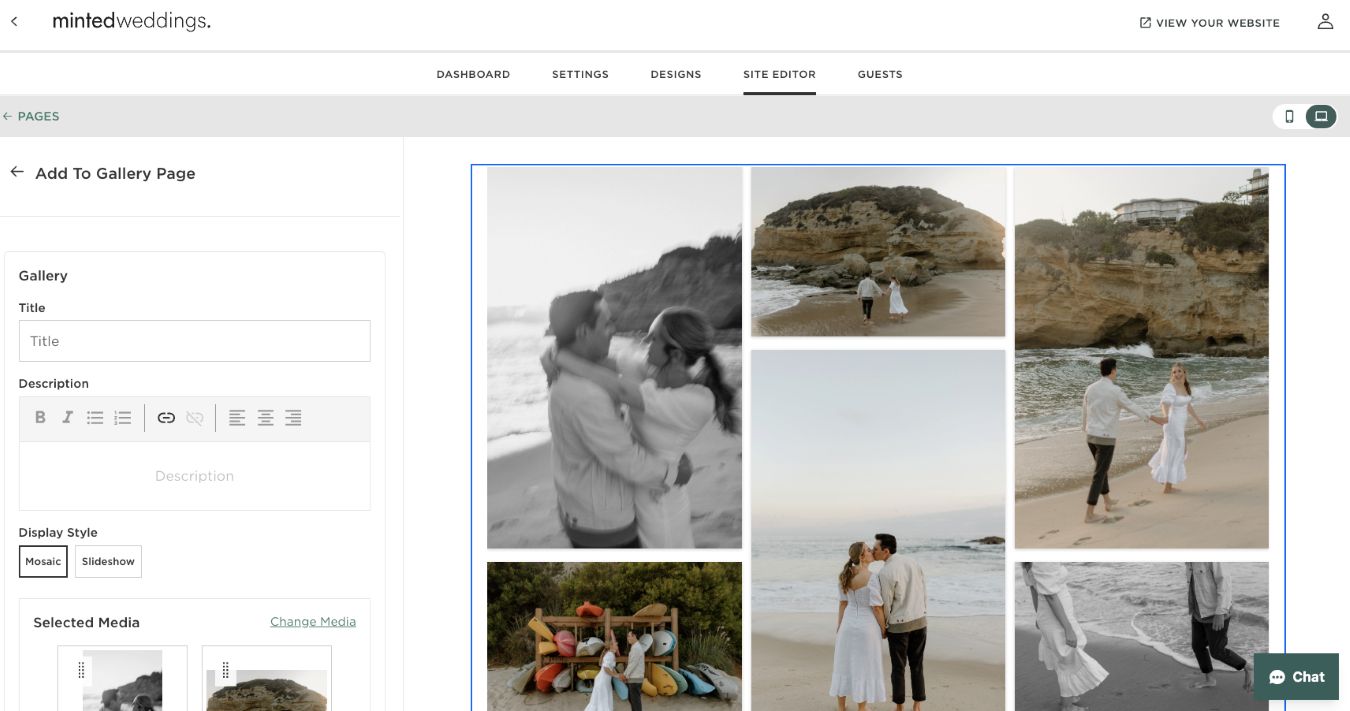Select the bulleted list icon

pyautogui.click(x=95, y=418)
